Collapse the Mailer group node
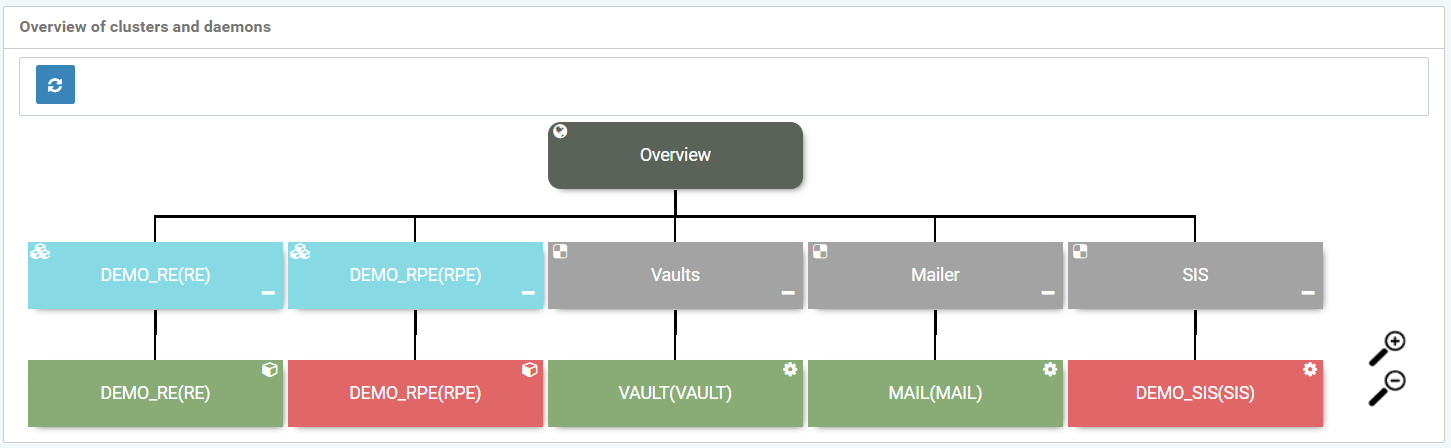Screen dimensions: 1451x448 (1048, 293)
